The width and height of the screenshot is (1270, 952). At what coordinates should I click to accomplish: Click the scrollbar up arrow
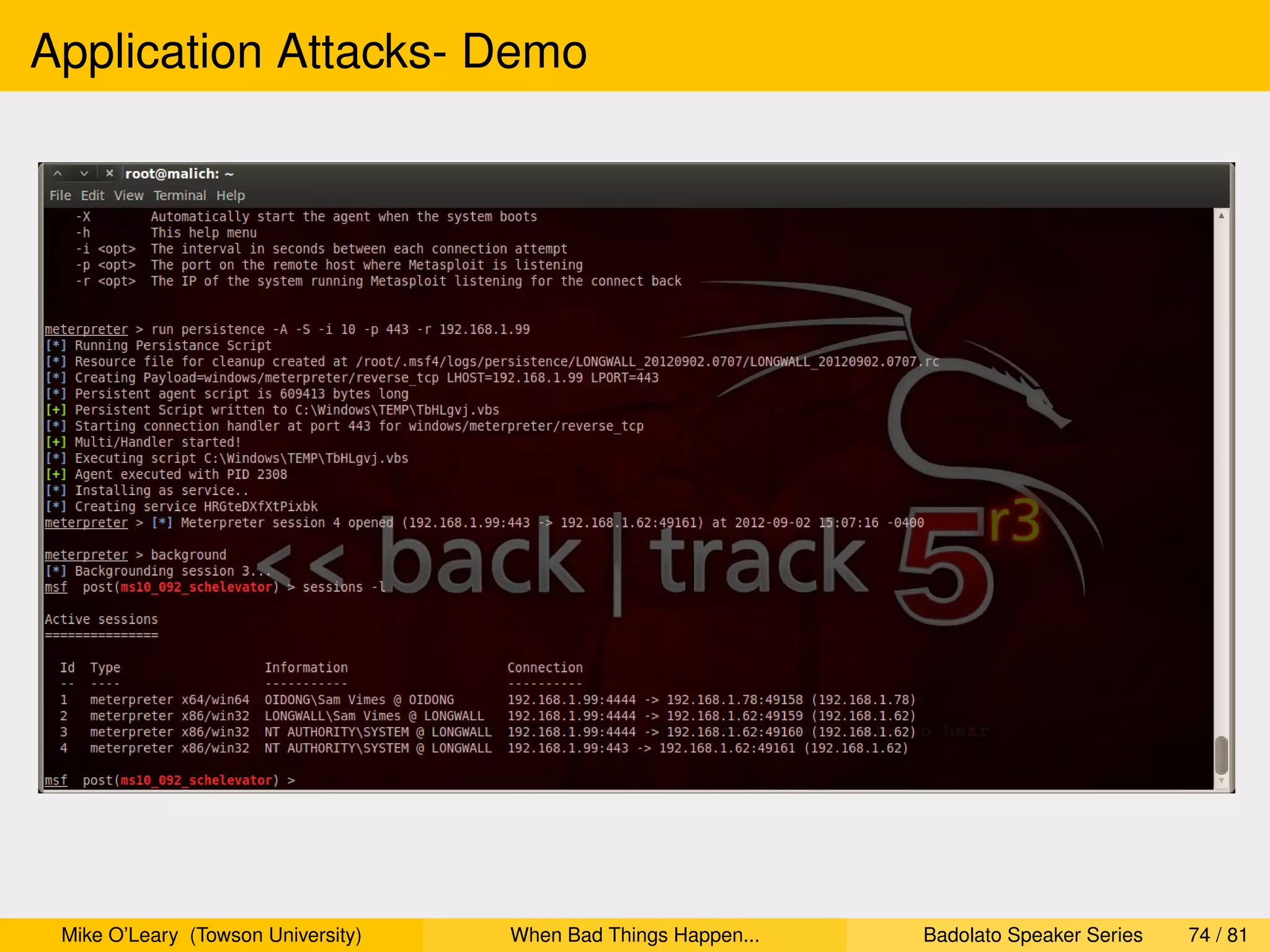click(1221, 216)
